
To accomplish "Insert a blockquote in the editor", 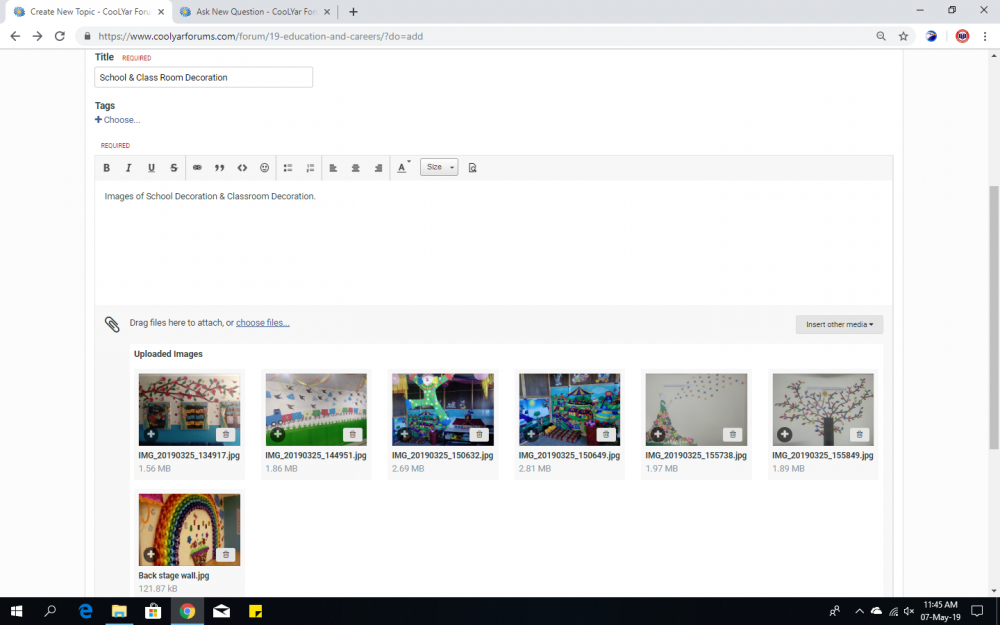I will [220, 167].
